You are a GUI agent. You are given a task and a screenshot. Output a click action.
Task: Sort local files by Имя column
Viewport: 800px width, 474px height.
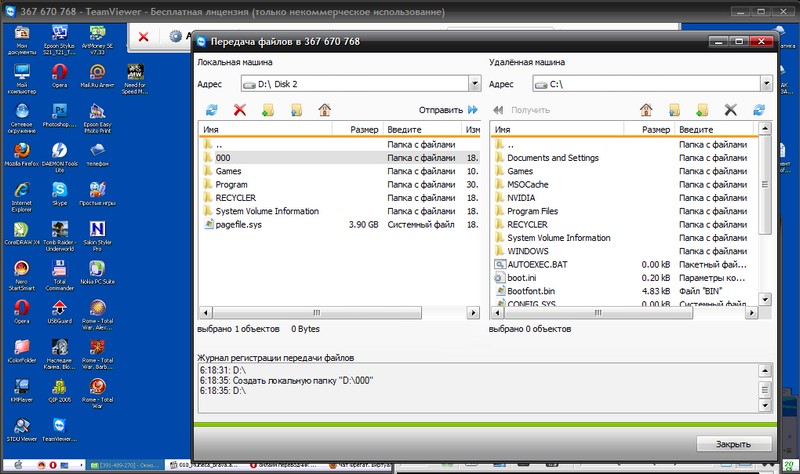[270, 130]
